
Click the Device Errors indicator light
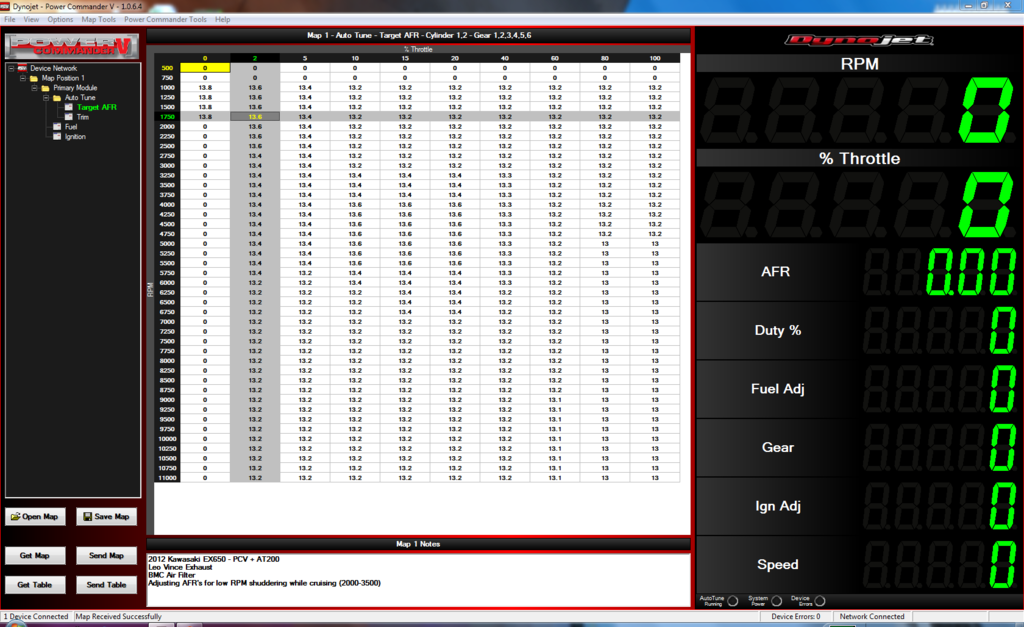click(x=820, y=601)
